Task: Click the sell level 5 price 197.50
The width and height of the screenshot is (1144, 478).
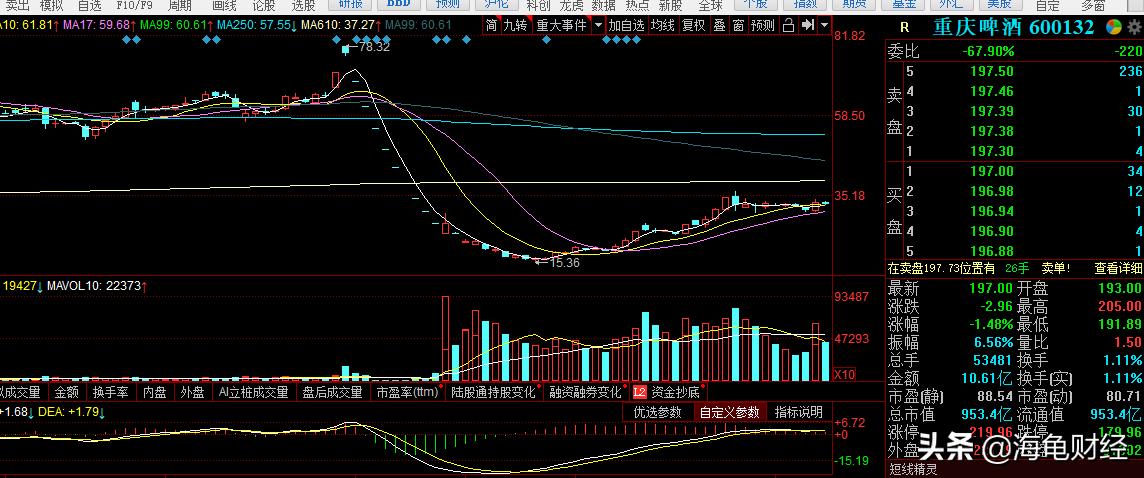Action: 992,72
